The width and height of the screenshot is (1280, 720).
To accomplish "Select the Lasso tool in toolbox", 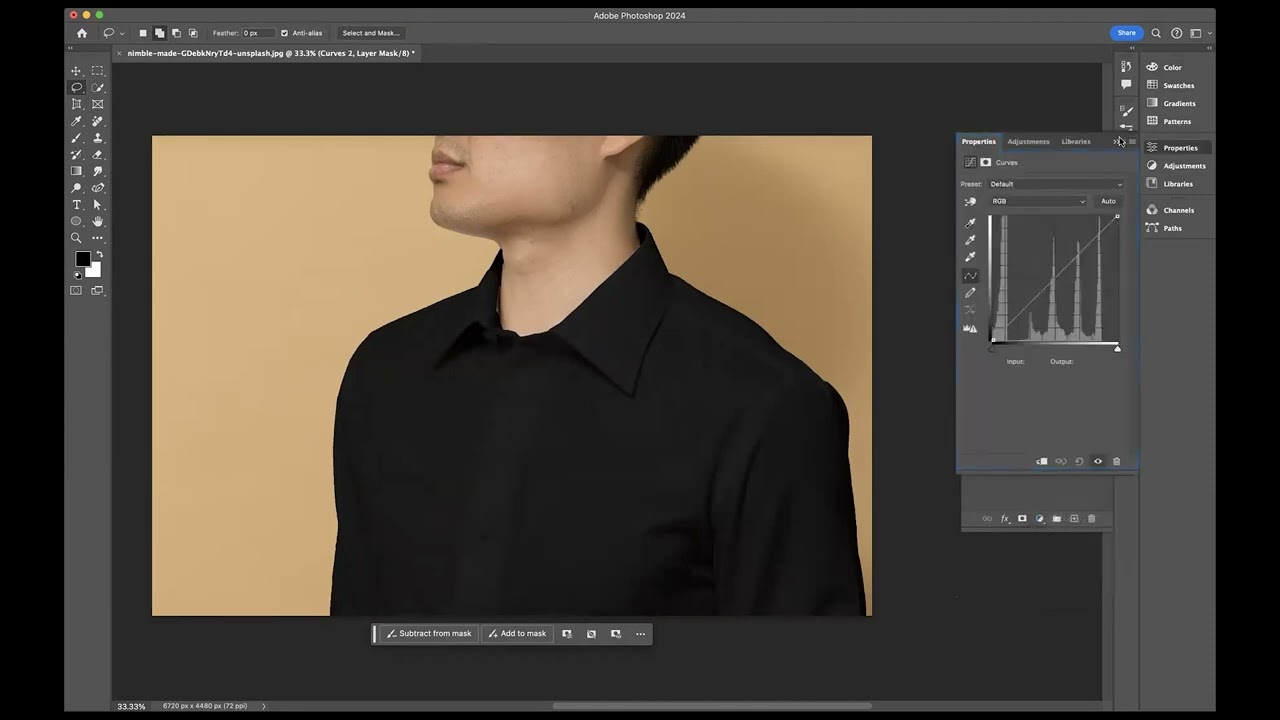I will coord(76,88).
